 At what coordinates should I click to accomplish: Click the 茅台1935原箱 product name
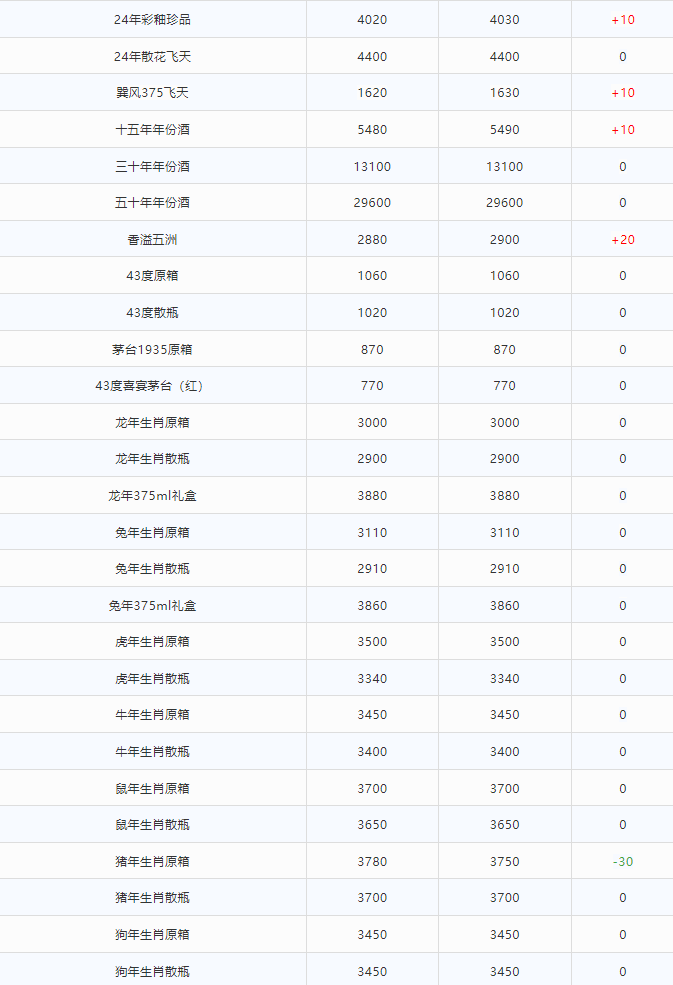click(x=152, y=349)
